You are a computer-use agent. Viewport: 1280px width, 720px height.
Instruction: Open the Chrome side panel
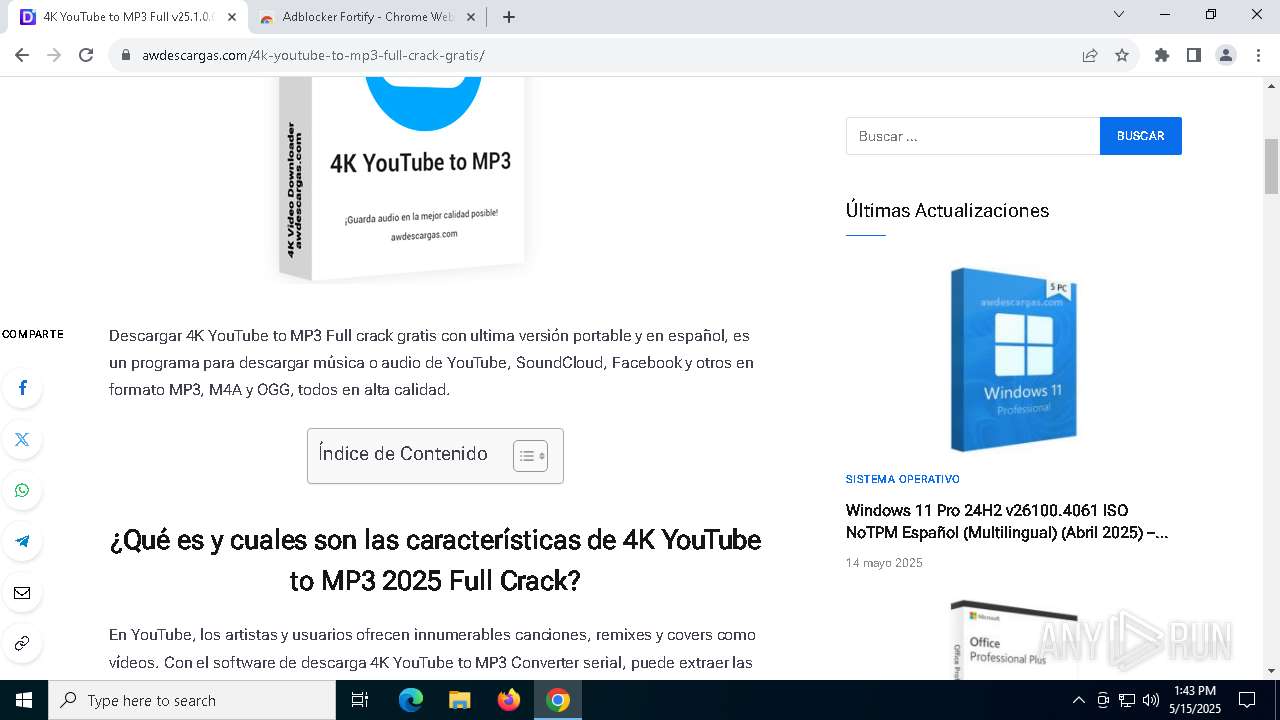click(x=1194, y=55)
